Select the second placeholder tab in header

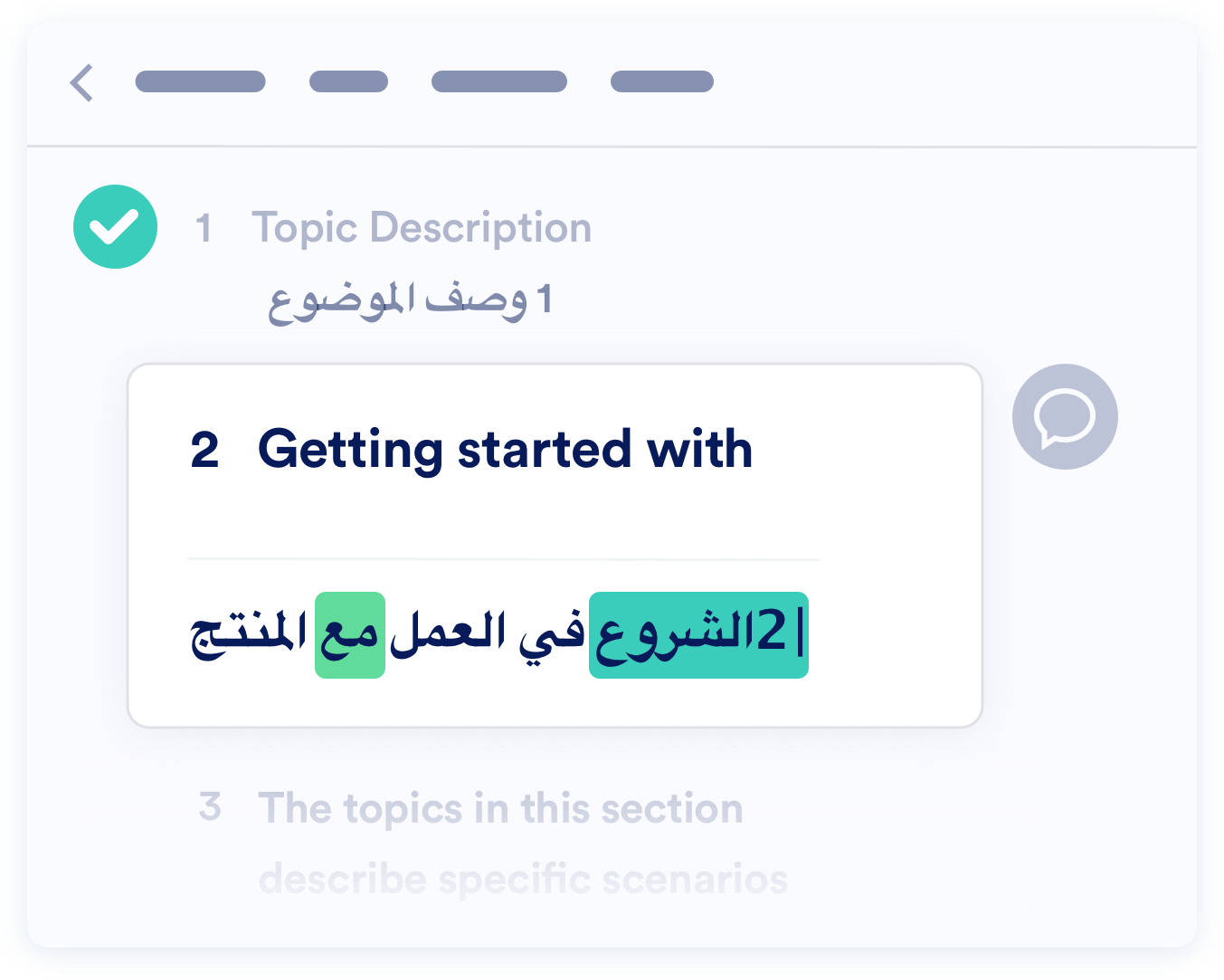click(x=348, y=81)
